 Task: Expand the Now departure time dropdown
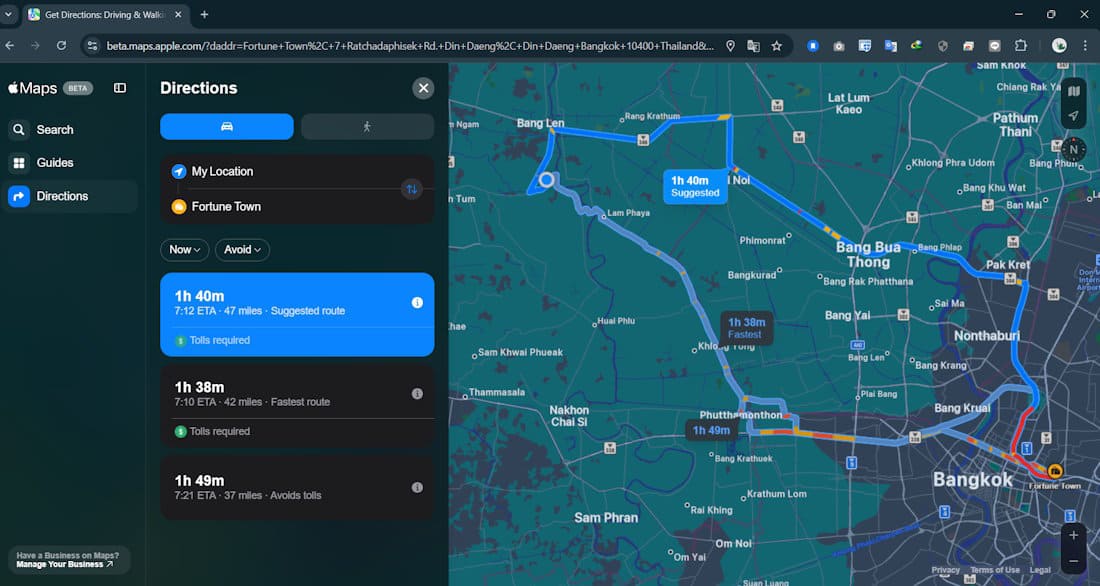[184, 250]
